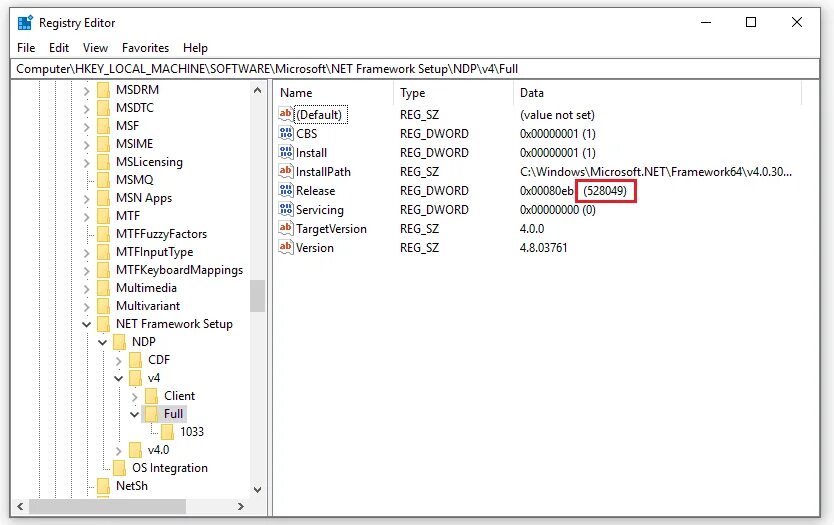Click the Install DWORD value icon

286,153
